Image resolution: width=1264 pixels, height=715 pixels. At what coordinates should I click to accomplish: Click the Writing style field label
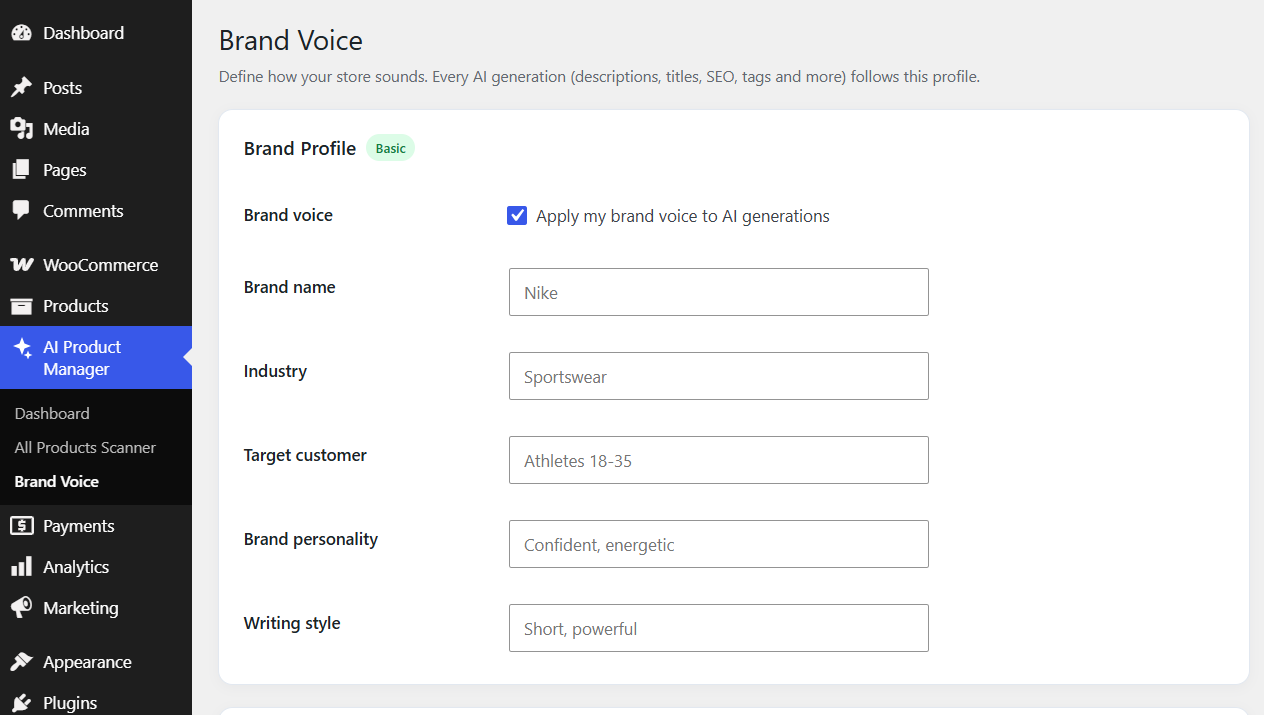point(292,623)
